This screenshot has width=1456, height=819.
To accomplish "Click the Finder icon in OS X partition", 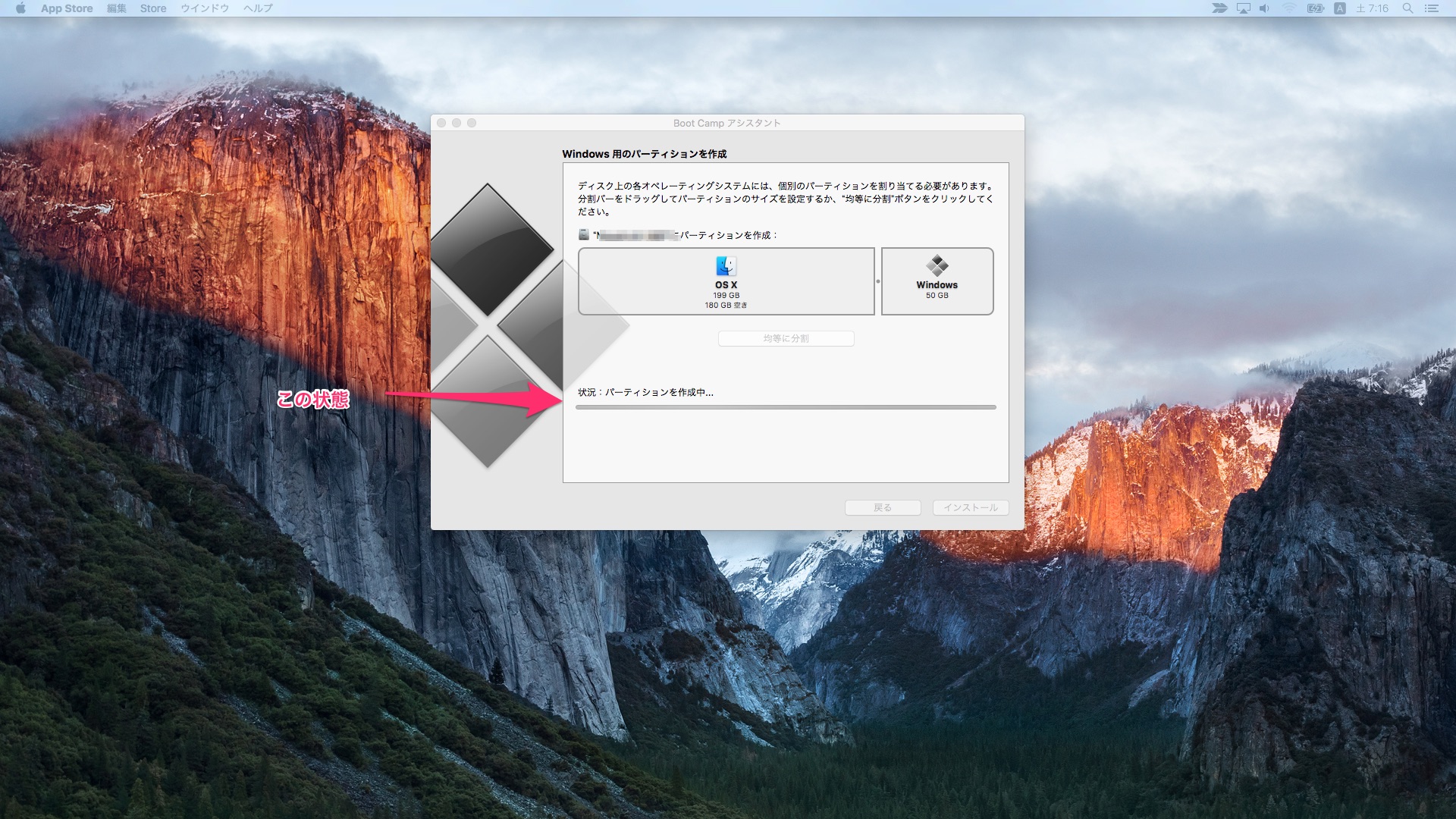I will tap(726, 266).
